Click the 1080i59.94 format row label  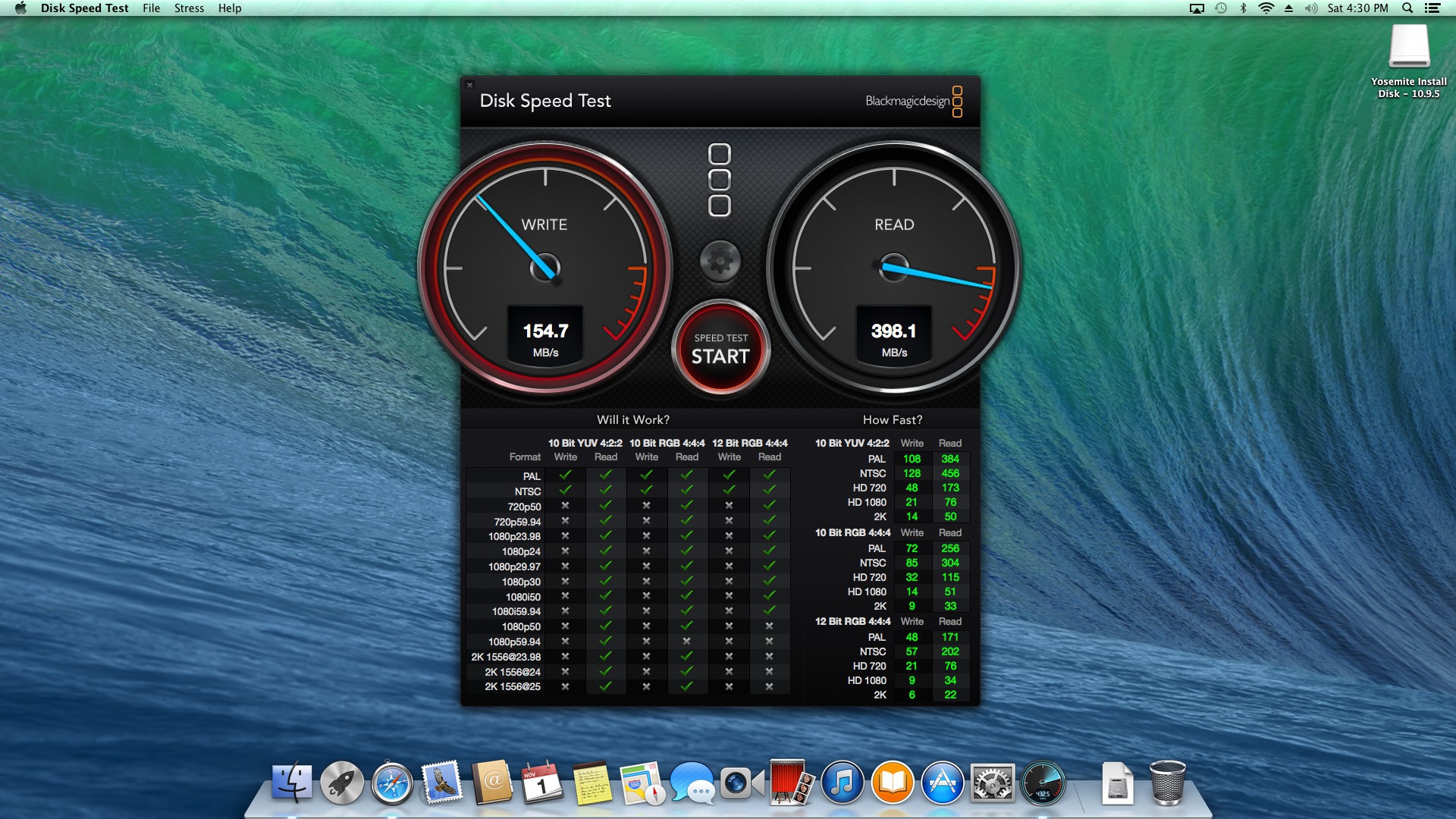(516, 611)
